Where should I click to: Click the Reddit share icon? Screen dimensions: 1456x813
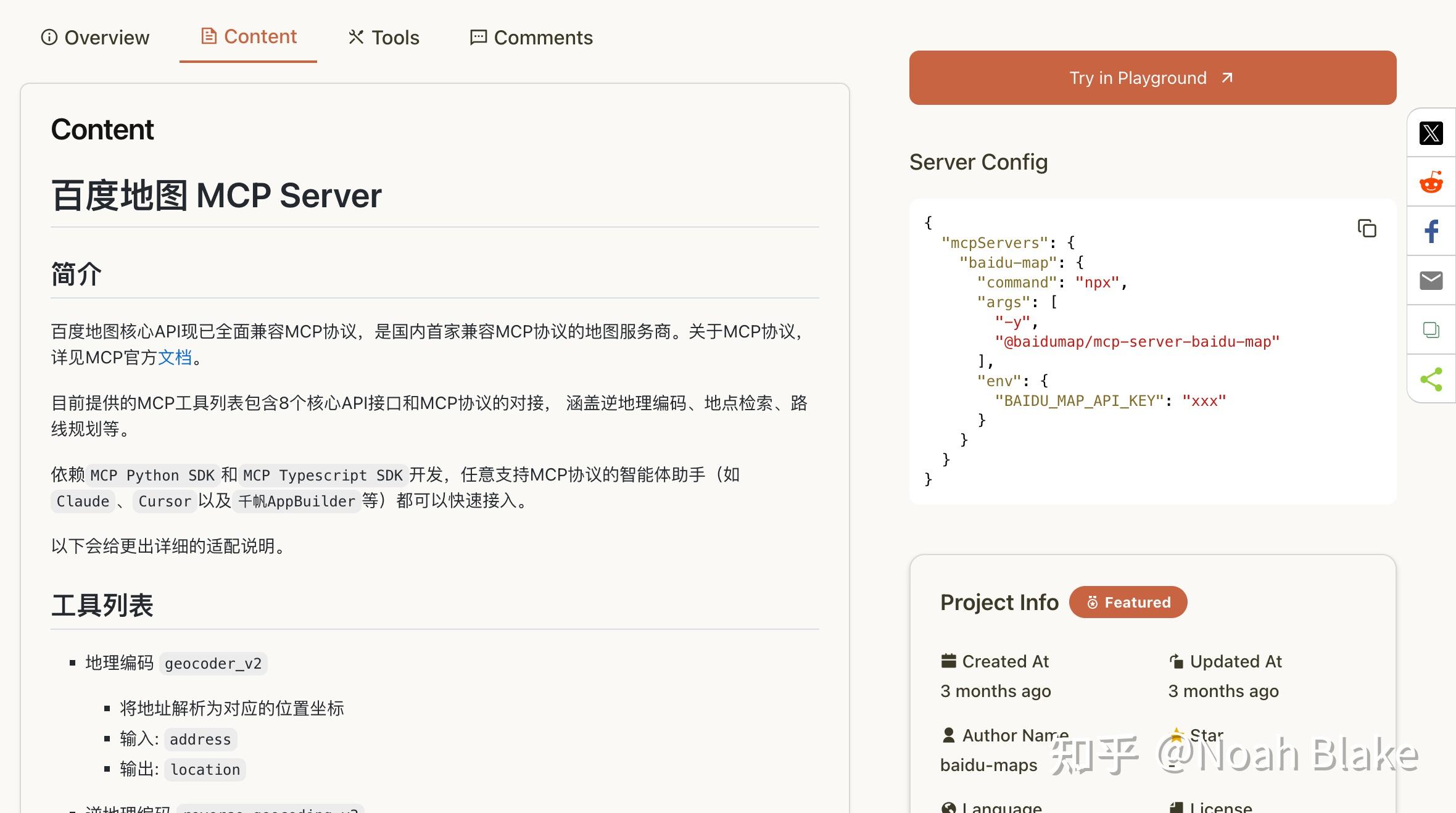pyautogui.click(x=1431, y=183)
